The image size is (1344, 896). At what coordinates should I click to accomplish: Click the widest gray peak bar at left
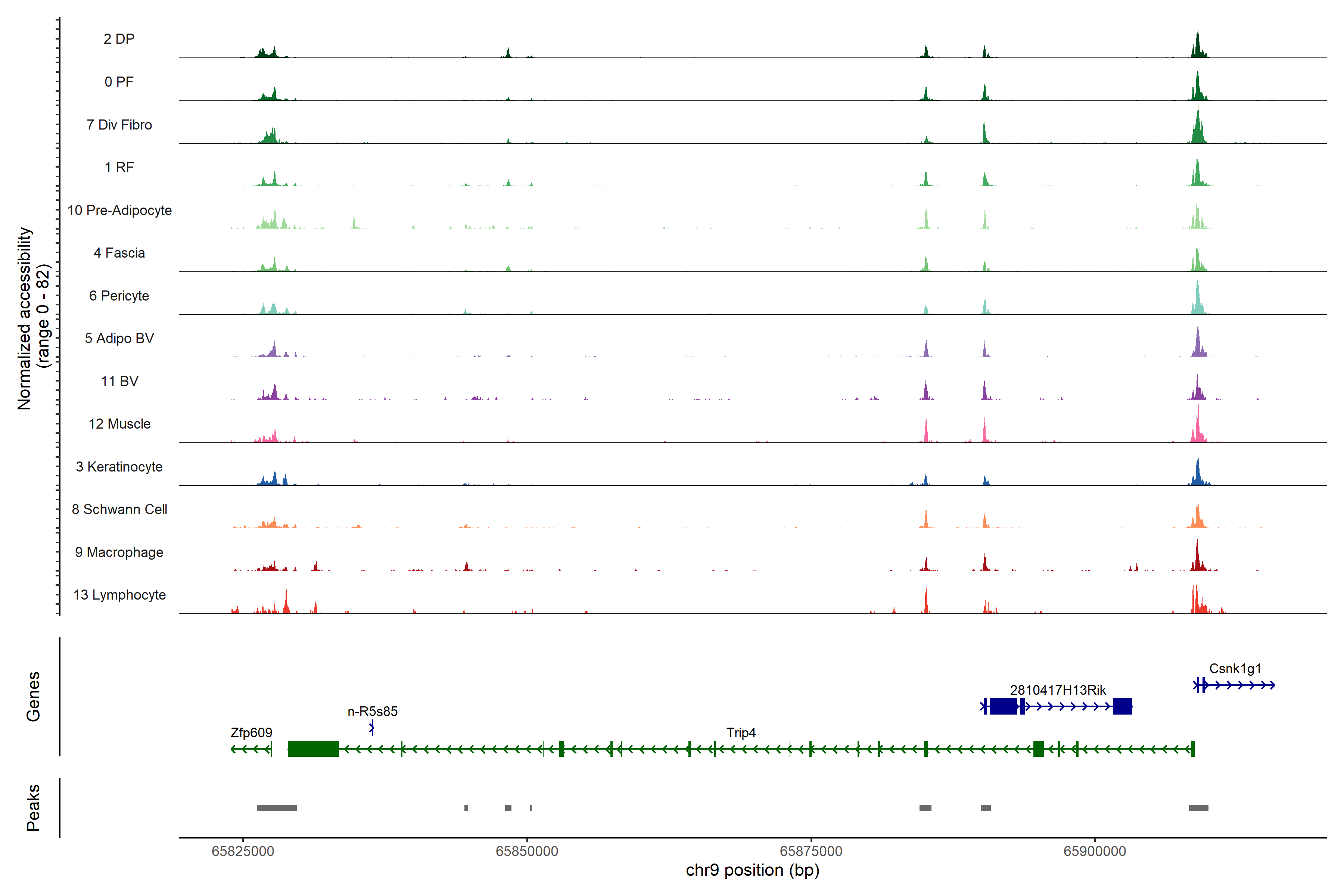pos(277,808)
